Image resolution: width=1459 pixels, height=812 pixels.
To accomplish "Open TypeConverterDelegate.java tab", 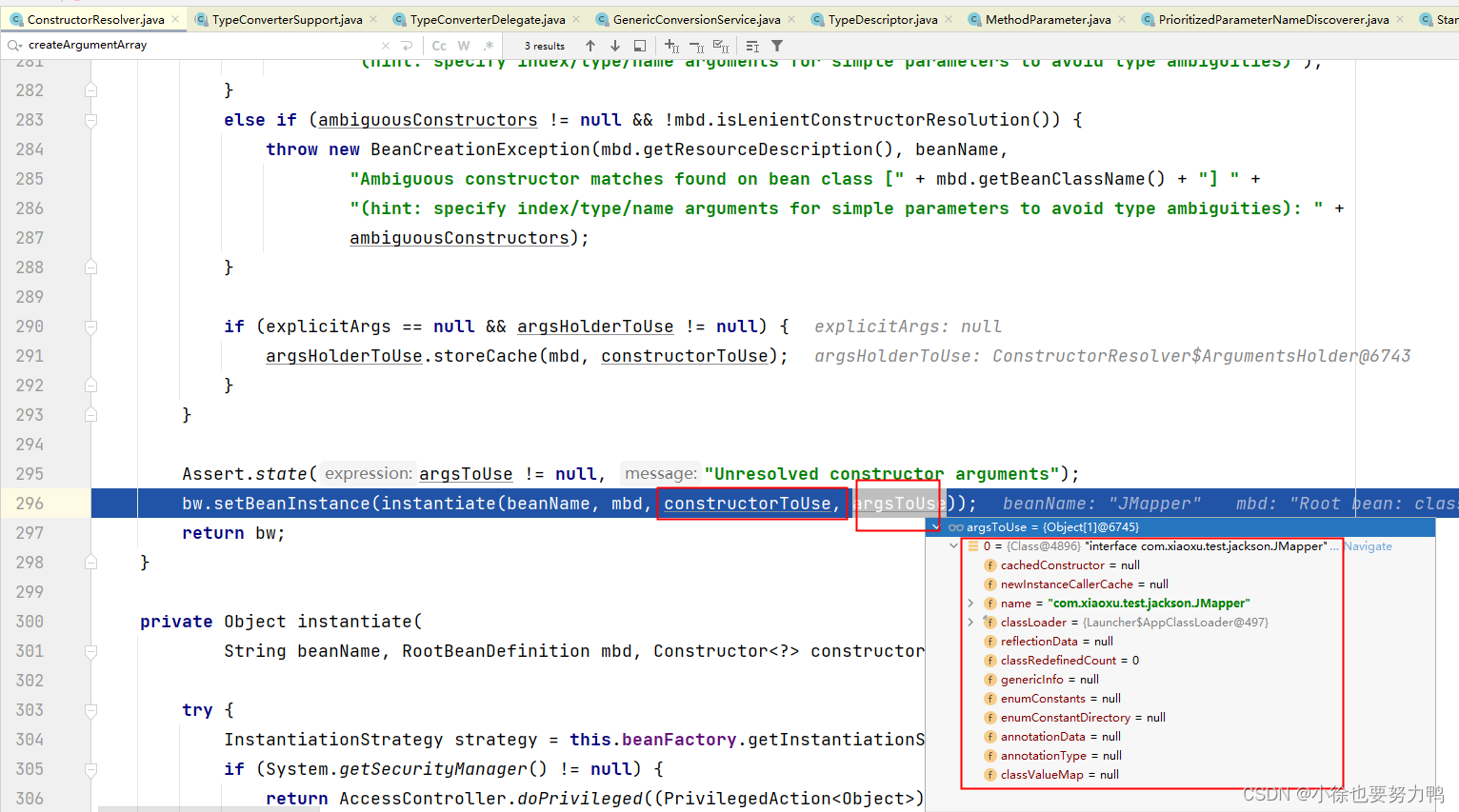I will click(488, 19).
